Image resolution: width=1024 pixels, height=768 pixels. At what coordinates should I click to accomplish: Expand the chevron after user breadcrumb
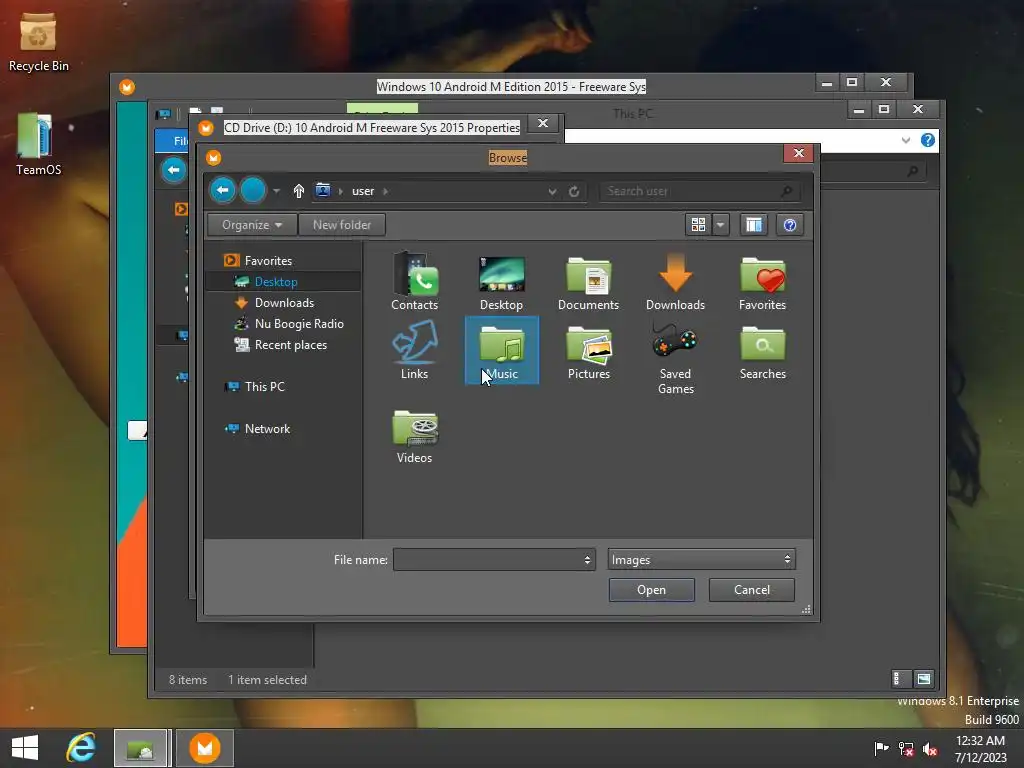click(385, 191)
